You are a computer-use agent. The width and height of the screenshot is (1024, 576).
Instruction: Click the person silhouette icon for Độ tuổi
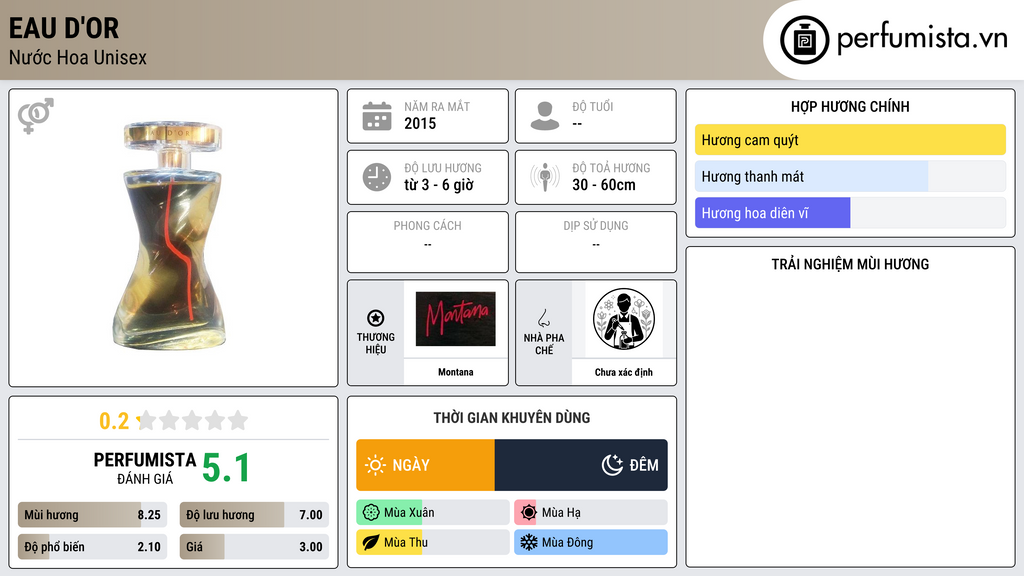pos(545,116)
